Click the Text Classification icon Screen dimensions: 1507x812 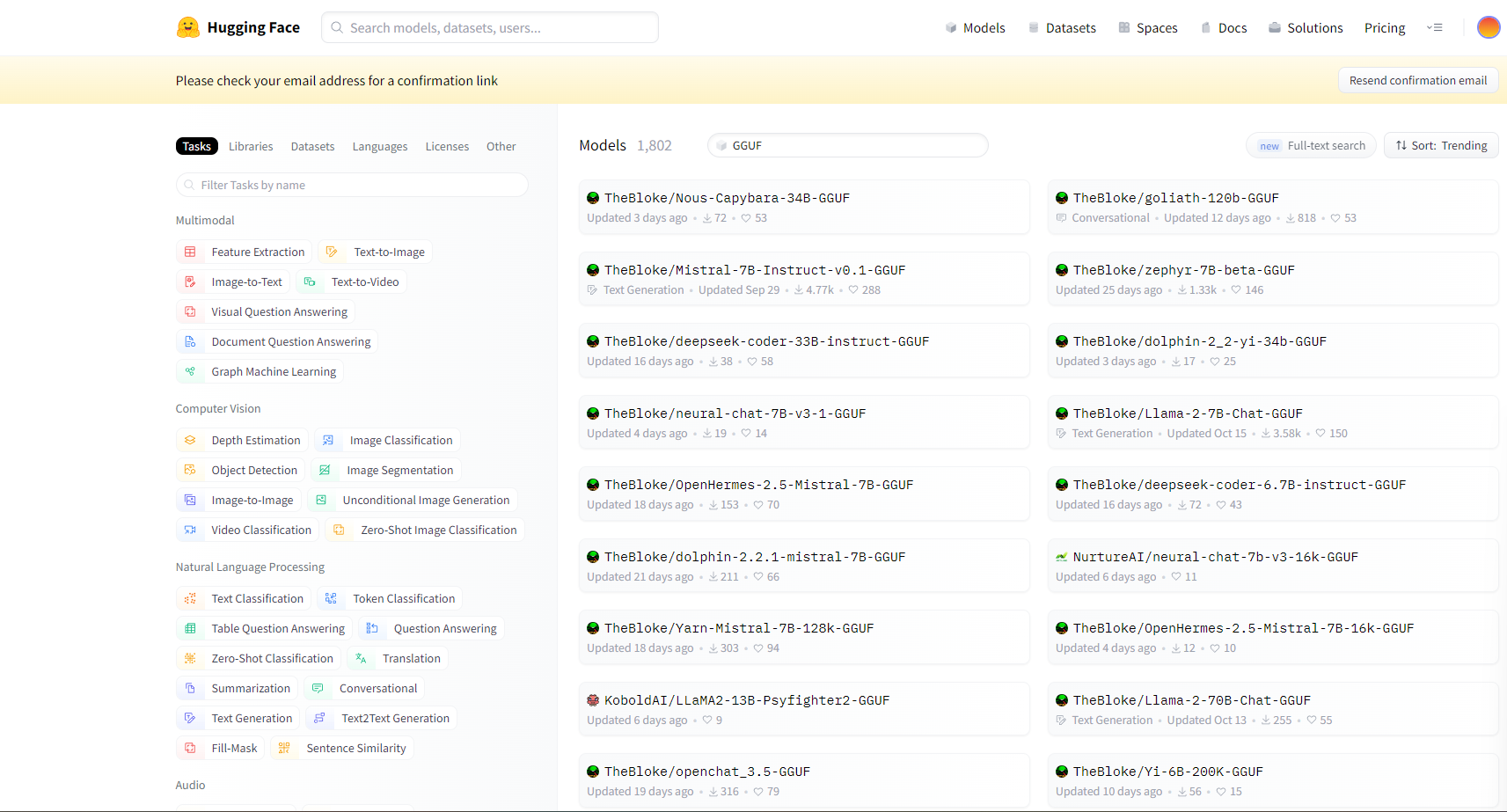[190, 598]
